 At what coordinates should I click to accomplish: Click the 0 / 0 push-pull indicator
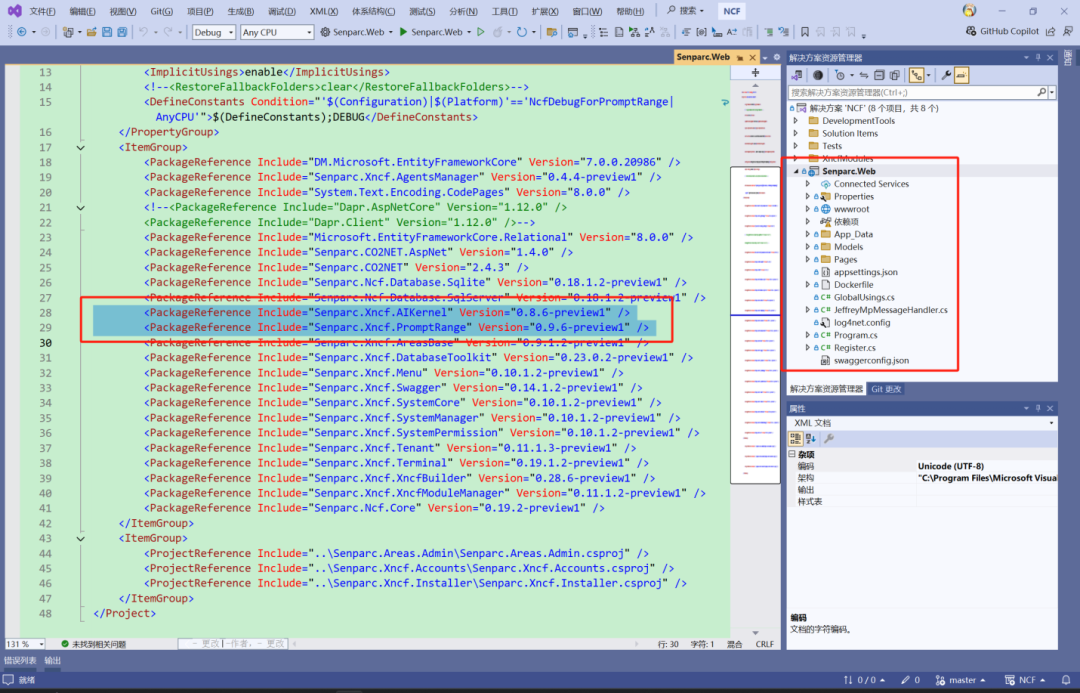(864, 681)
